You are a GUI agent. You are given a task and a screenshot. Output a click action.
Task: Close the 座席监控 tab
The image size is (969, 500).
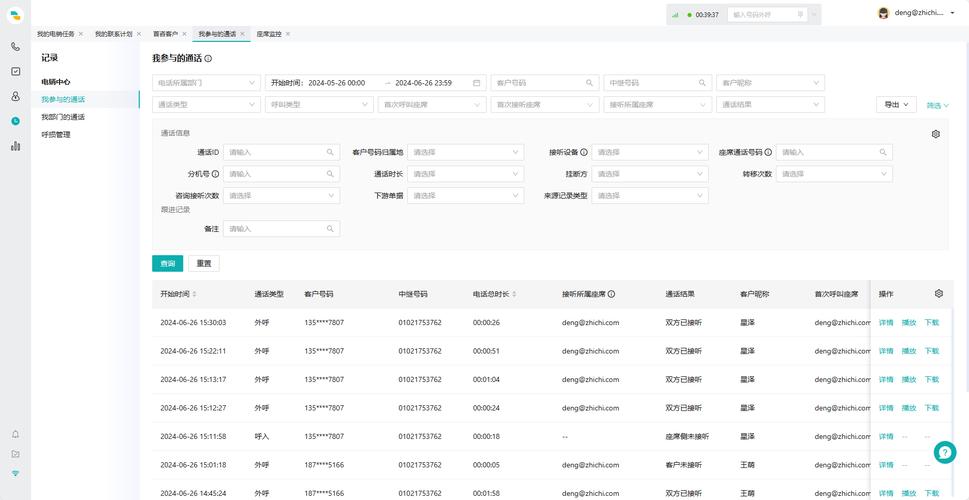tap(288, 34)
